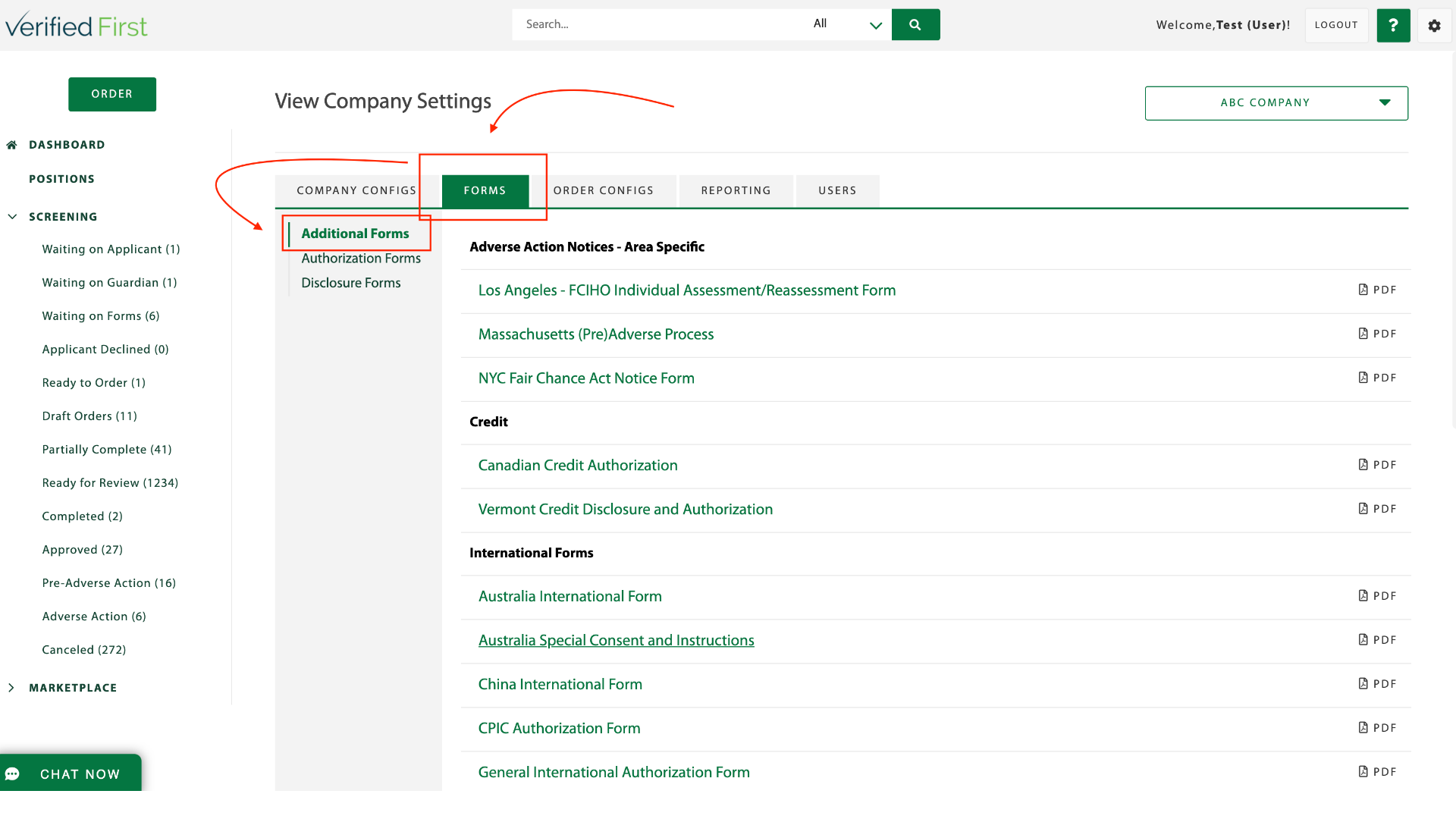Click the Dashboard home icon

[x=11, y=145]
